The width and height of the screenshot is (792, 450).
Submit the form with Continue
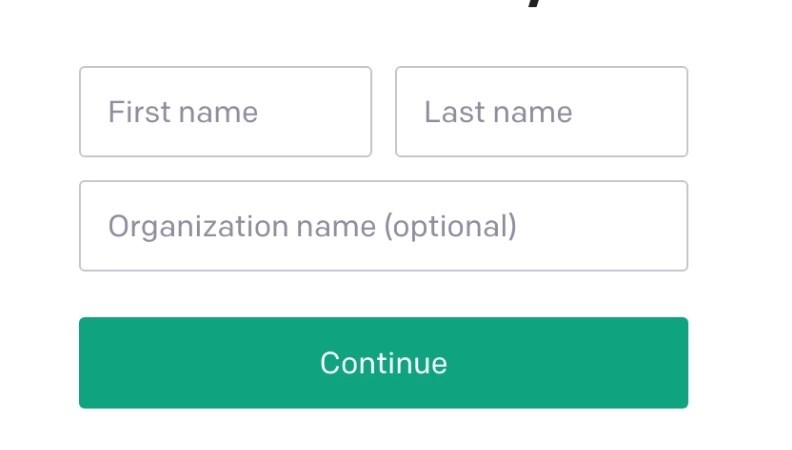coord(383,363)
